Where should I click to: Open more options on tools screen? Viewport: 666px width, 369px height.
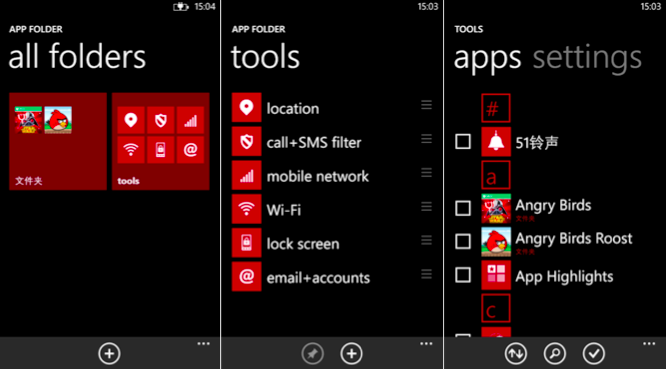click(x=426, y=344)
